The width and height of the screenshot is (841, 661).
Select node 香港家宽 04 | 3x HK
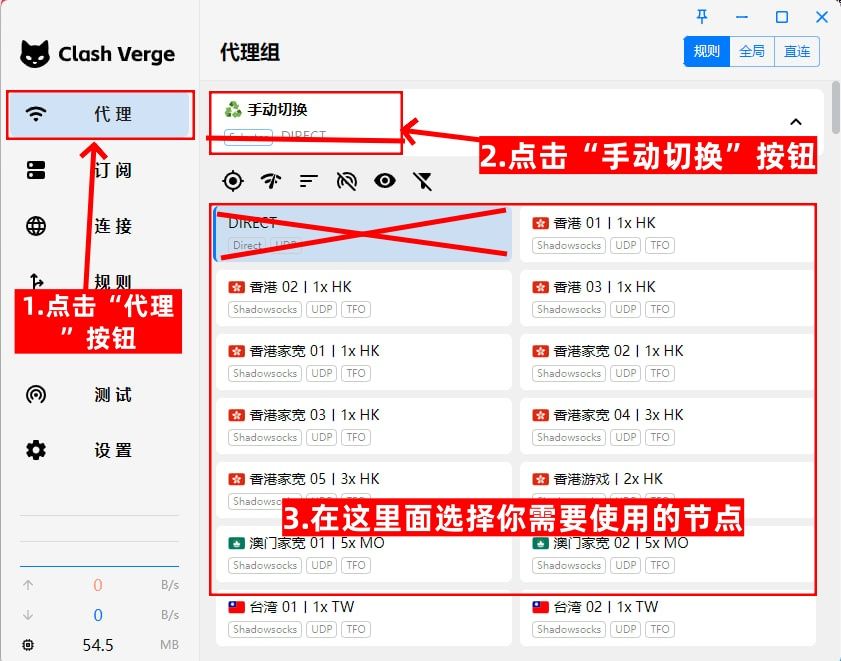668,426
